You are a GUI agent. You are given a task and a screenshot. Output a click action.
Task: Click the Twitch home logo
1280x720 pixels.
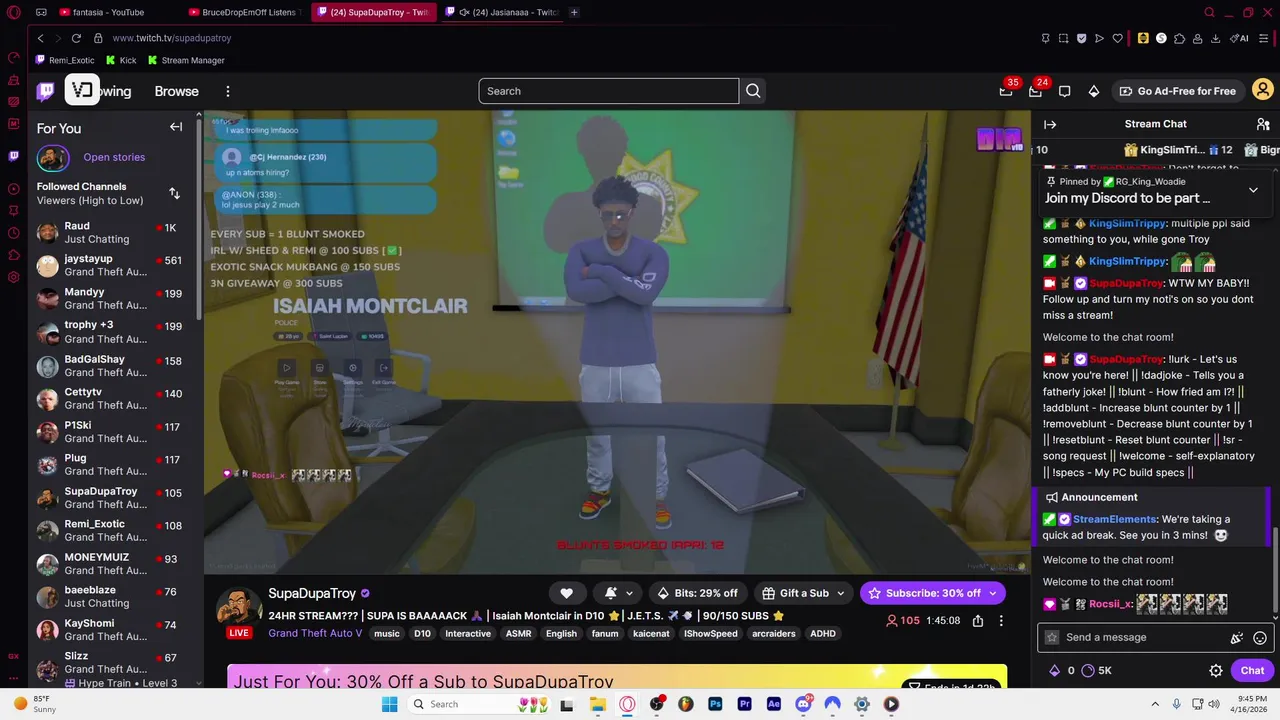coord(46,91)
